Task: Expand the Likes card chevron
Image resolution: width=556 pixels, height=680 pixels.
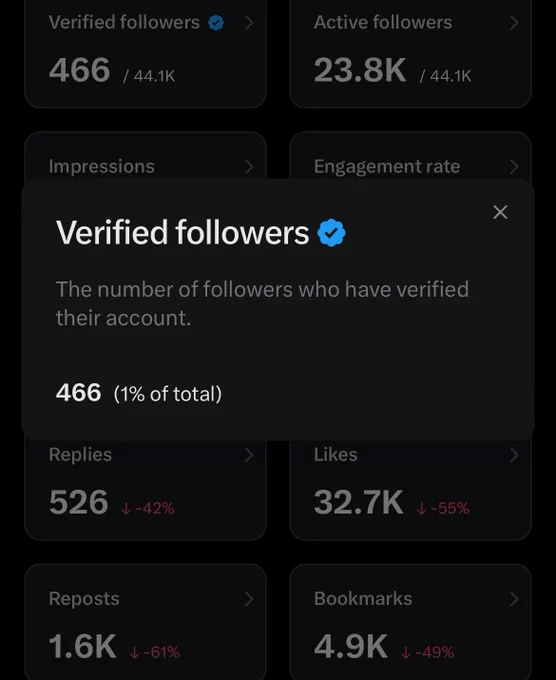Action: pos(514,455)
